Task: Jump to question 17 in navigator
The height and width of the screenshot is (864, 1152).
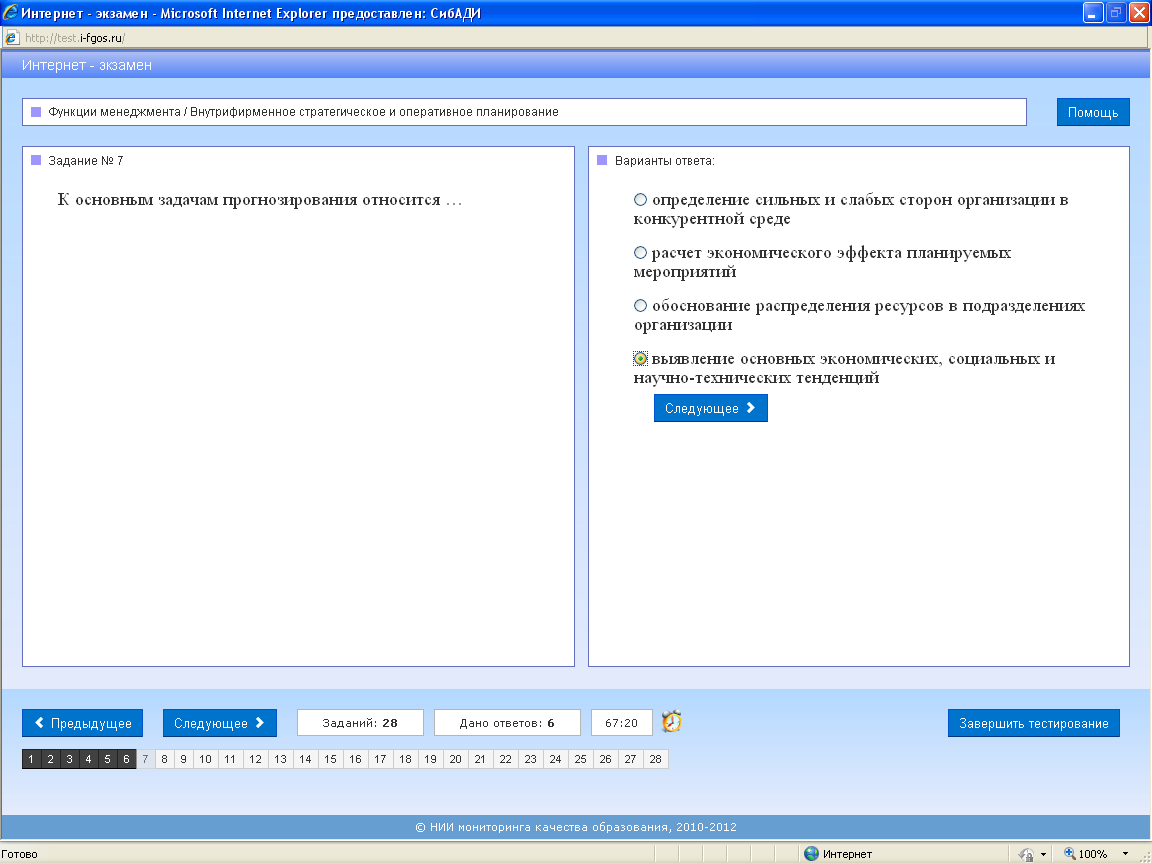Action: (x=380, y=759)
